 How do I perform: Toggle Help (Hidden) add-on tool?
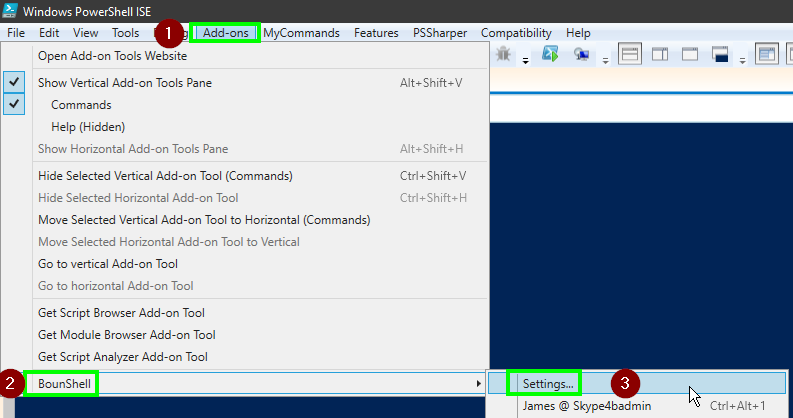click(x=88, y=127)
